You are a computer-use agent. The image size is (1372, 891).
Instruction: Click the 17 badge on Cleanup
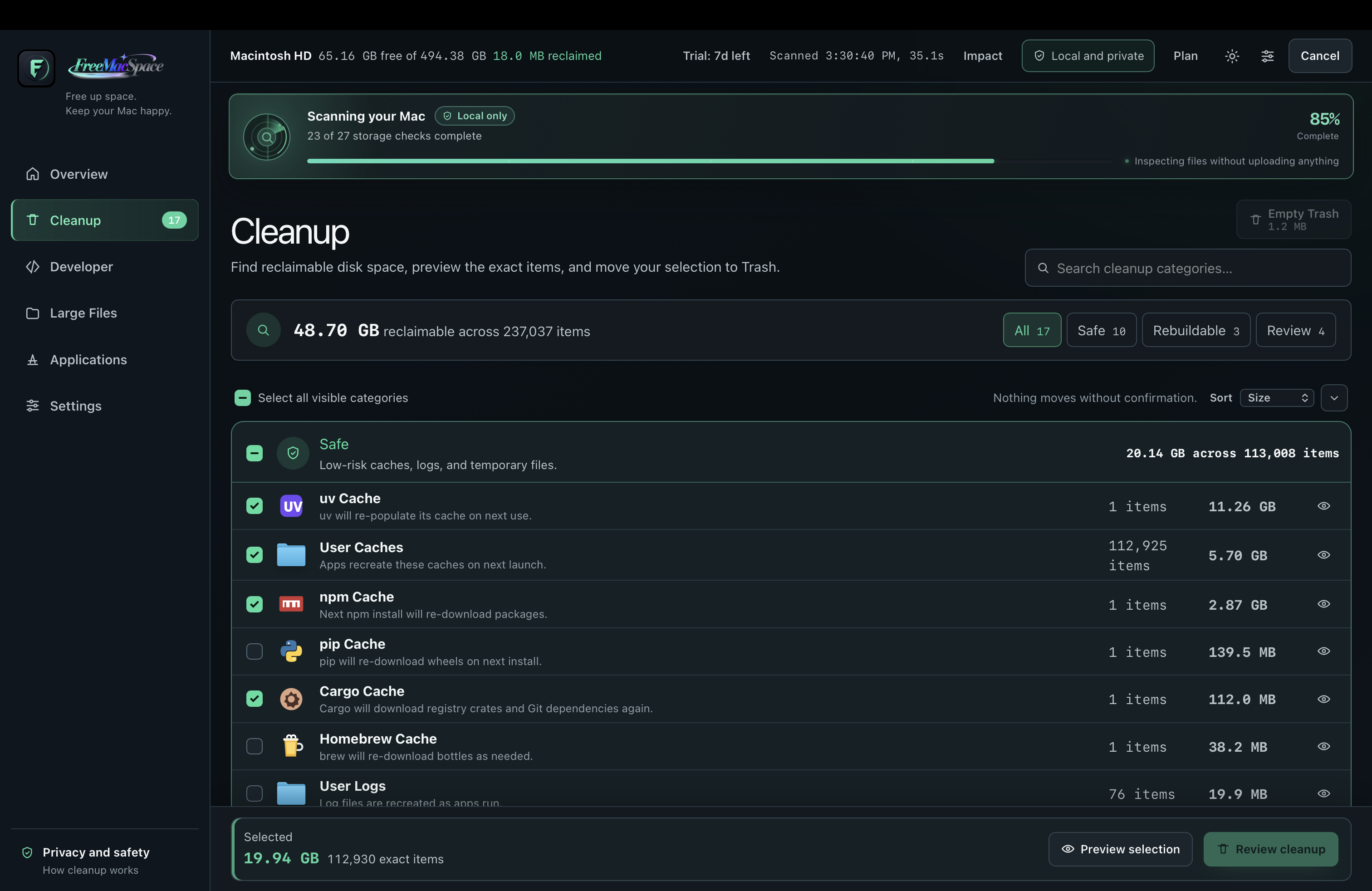(174, 220)
